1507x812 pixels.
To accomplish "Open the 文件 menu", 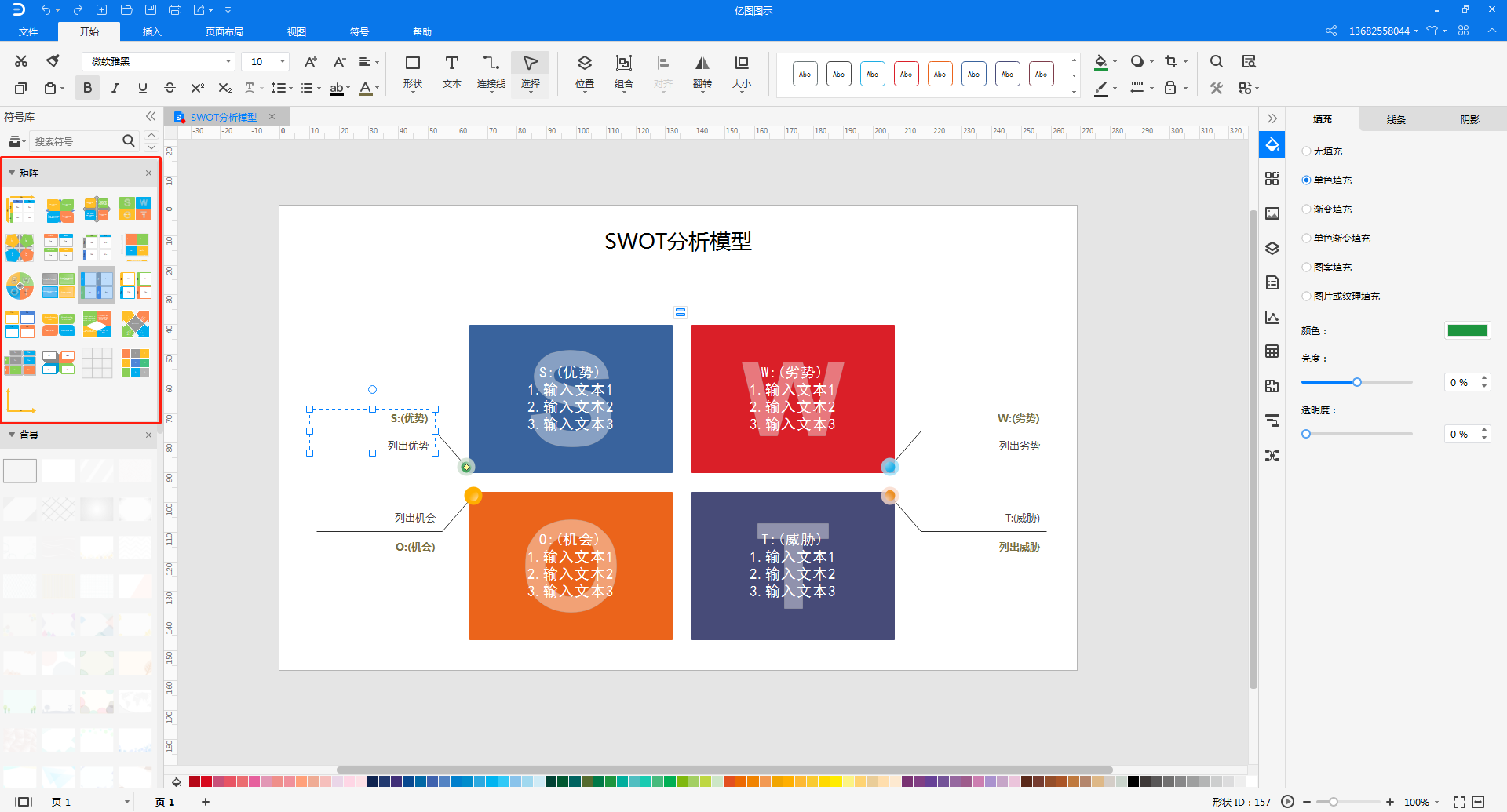I will 28,31.
